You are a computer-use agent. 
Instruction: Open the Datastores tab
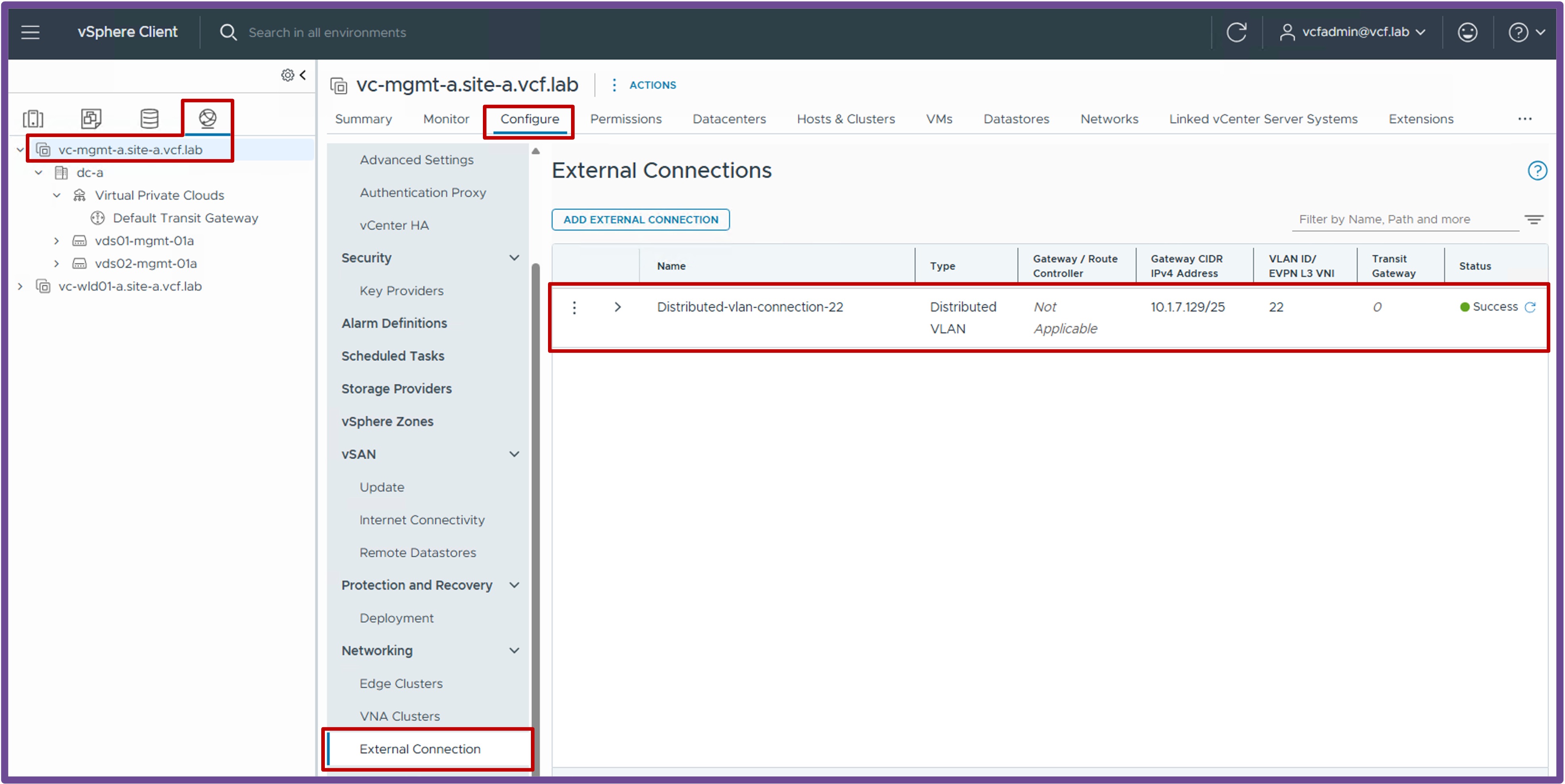[1017, 119]
